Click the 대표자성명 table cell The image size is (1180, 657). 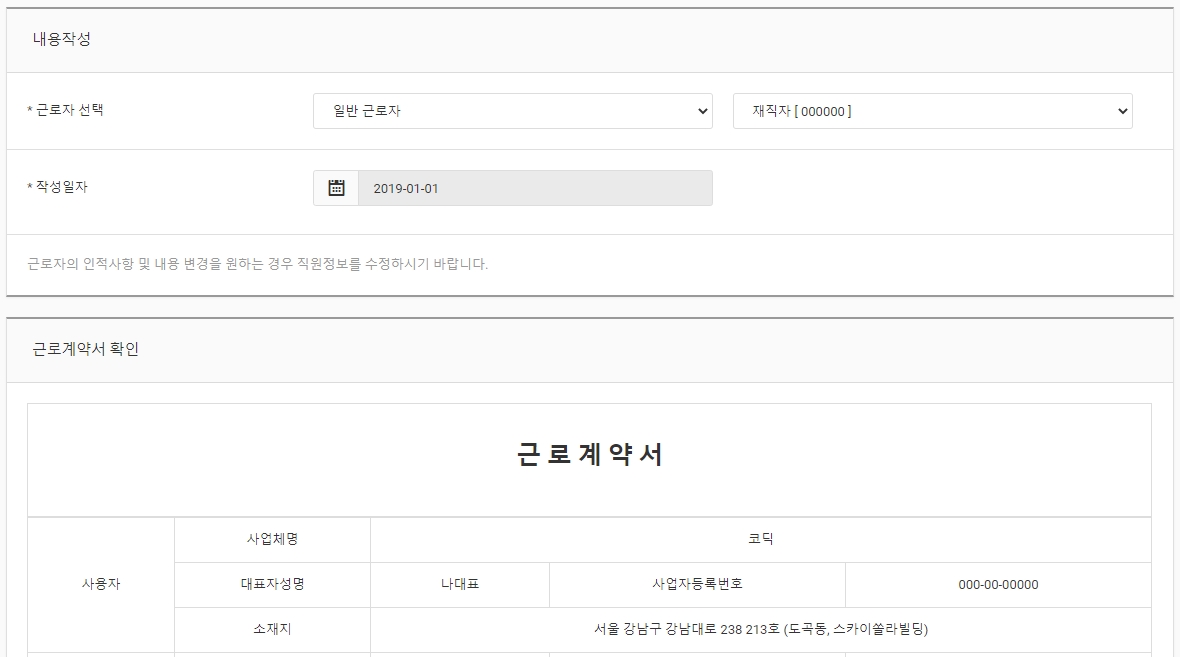[x=272, y=585]
